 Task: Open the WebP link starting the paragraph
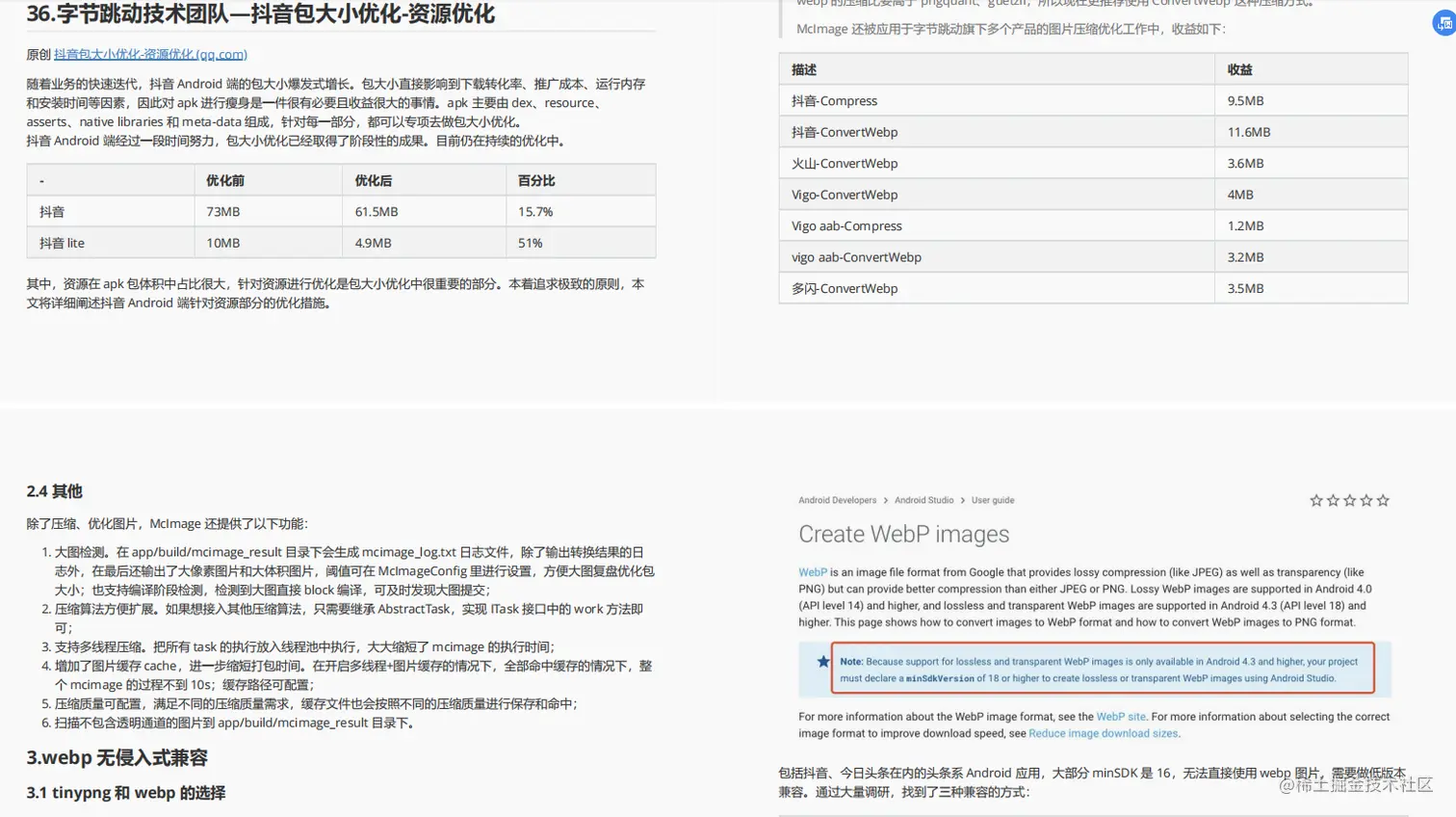[x=813, y=572]
